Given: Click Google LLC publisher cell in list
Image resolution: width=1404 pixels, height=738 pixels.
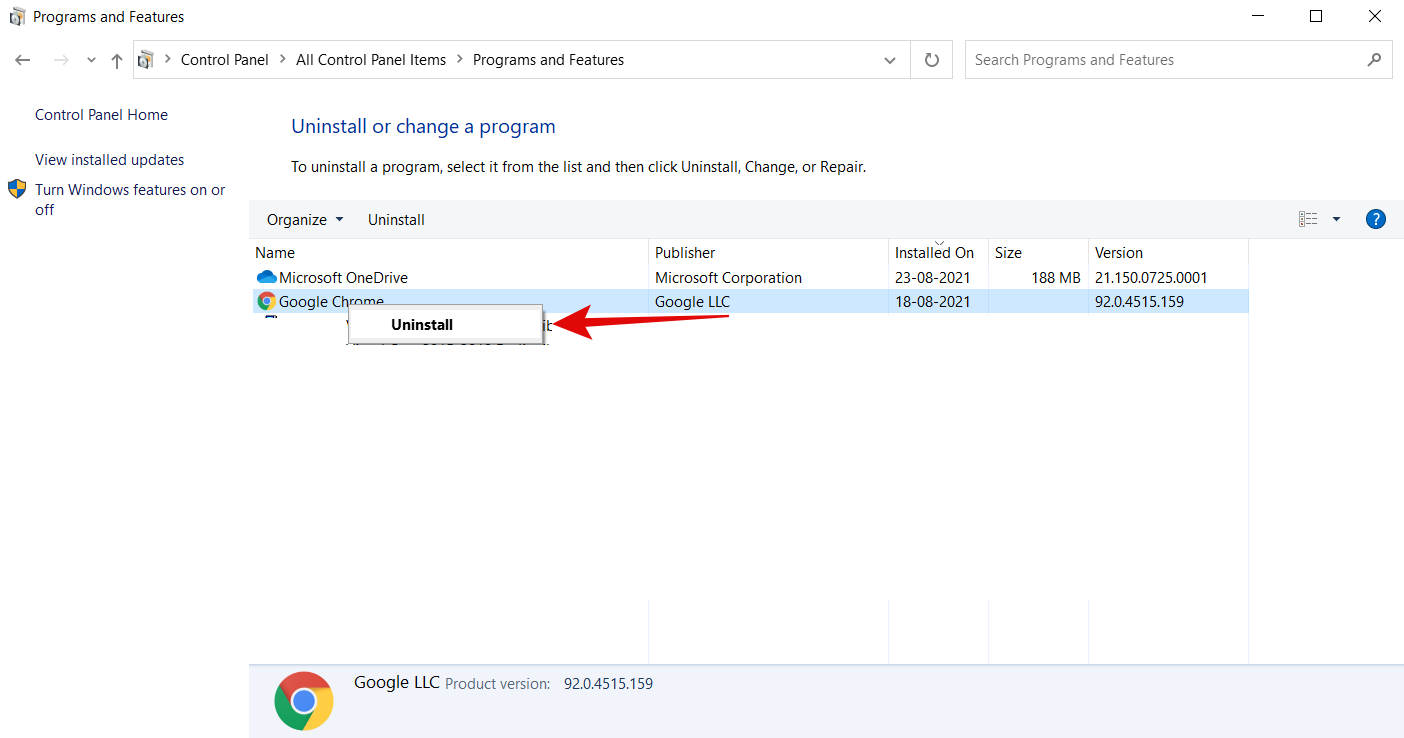Looking at the screenshot, I should pos(692,301).
